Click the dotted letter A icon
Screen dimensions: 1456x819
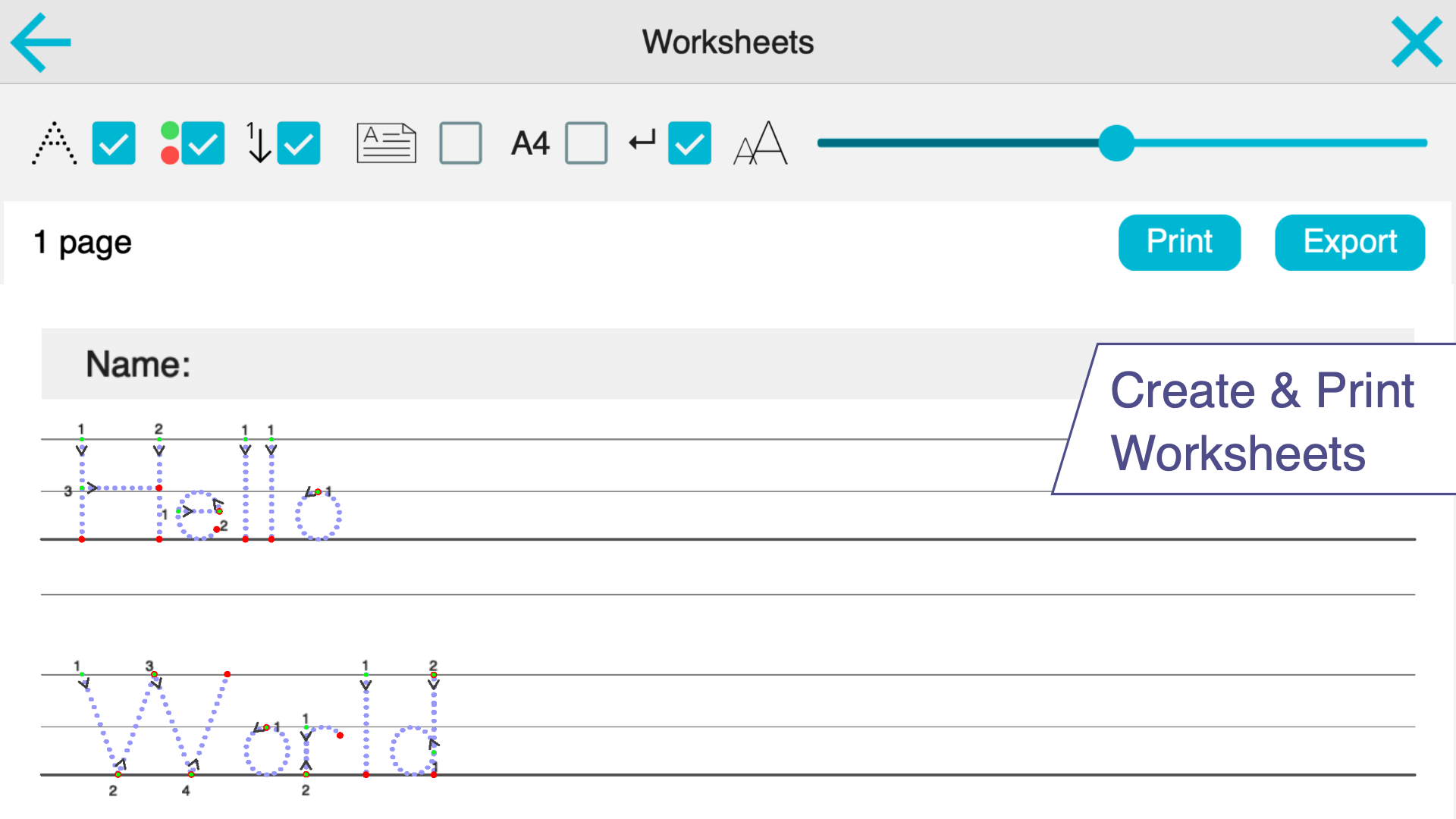(x=55, y=143)
